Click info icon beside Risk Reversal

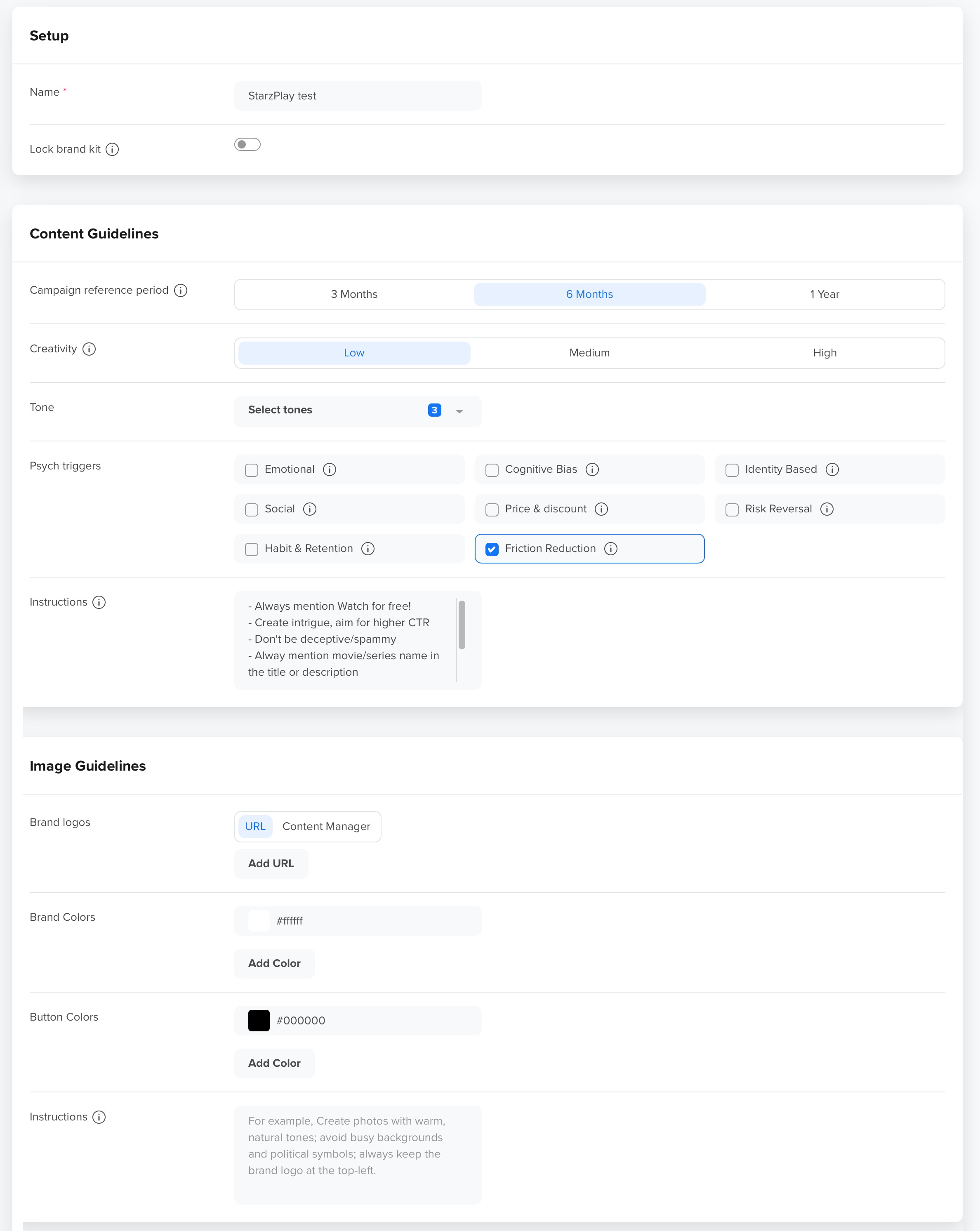pos(827,509)
